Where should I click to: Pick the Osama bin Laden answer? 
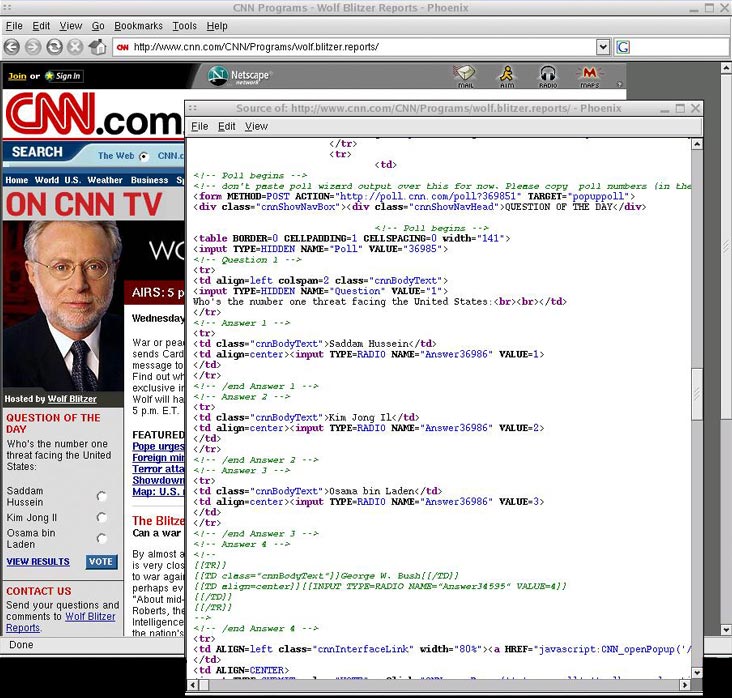coord(102,538)
